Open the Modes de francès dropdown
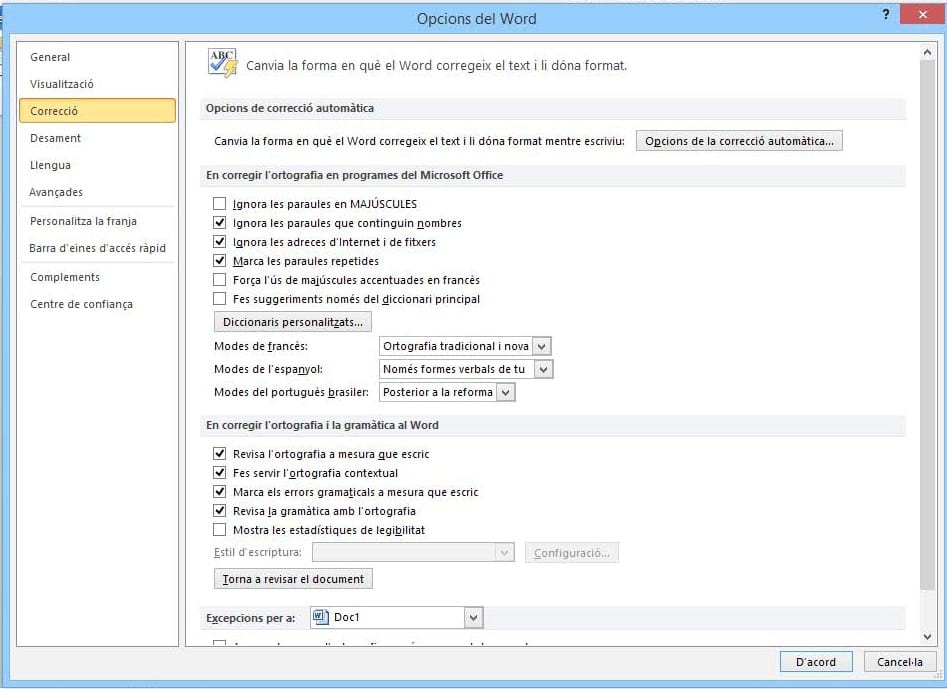The height and width of the screenshot is (689, 947). coord(541,346)
